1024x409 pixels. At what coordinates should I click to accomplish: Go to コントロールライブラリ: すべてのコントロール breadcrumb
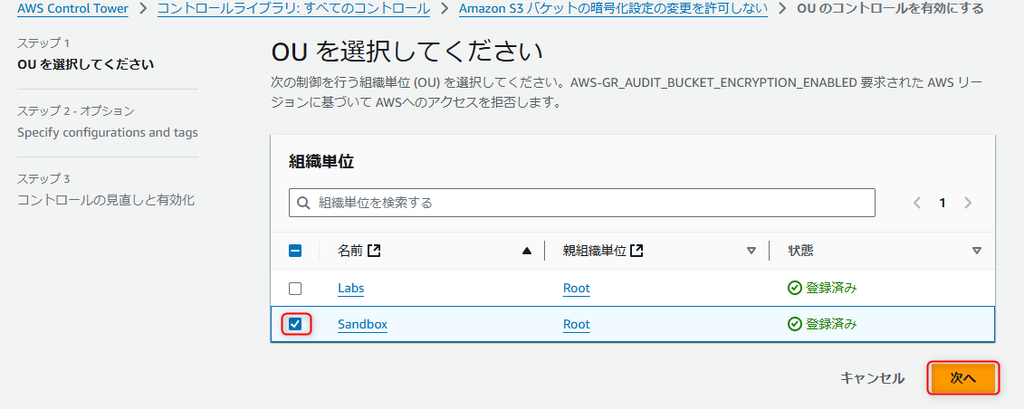294,9
